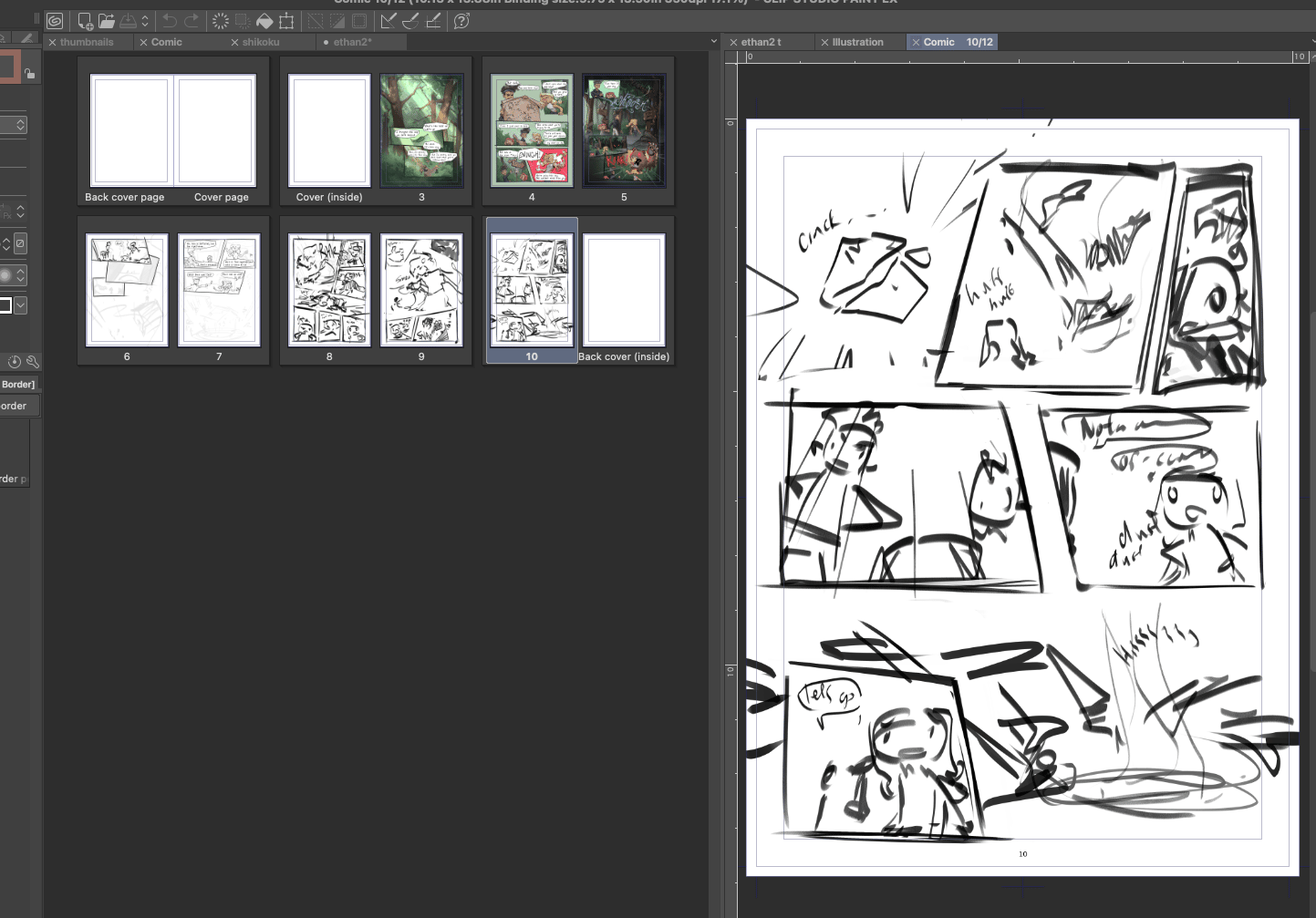This screenshot has width=1316, height=918.
Task: Switch to the shikoku tab
Action: [260, 42]
